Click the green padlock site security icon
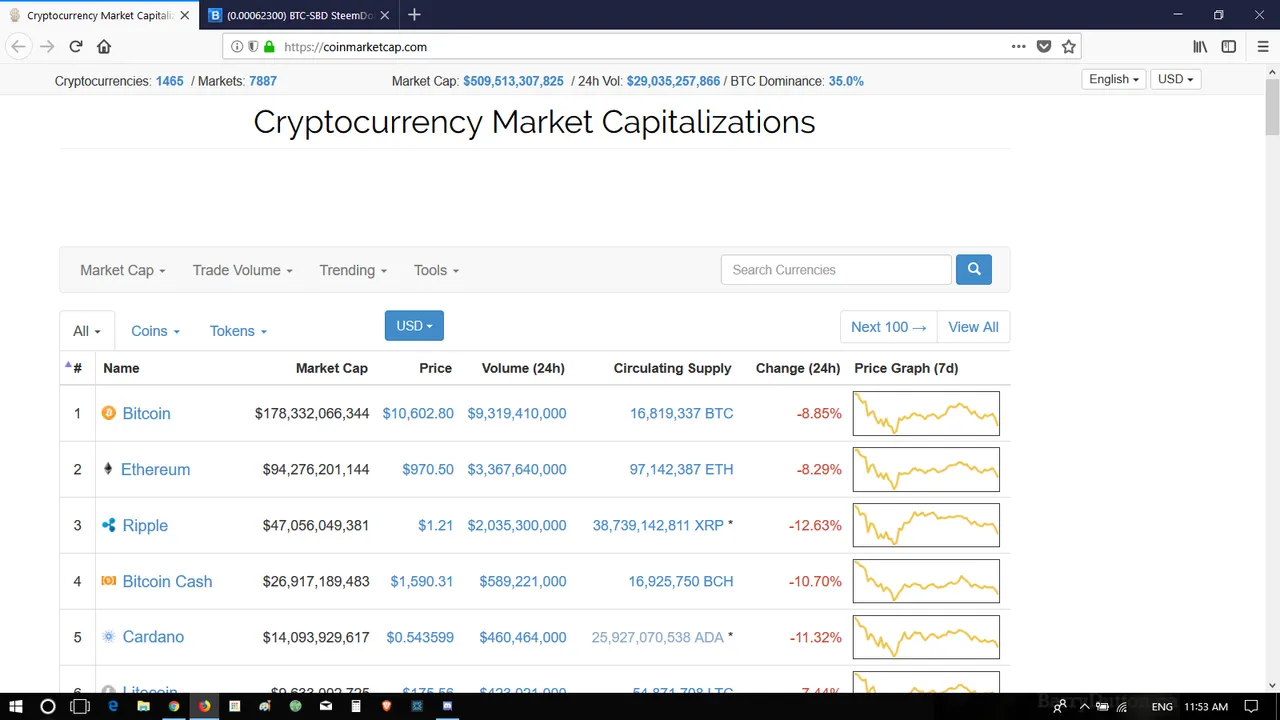The width and height of the screenshot is (1280, 720). click(x=269, y=46)
